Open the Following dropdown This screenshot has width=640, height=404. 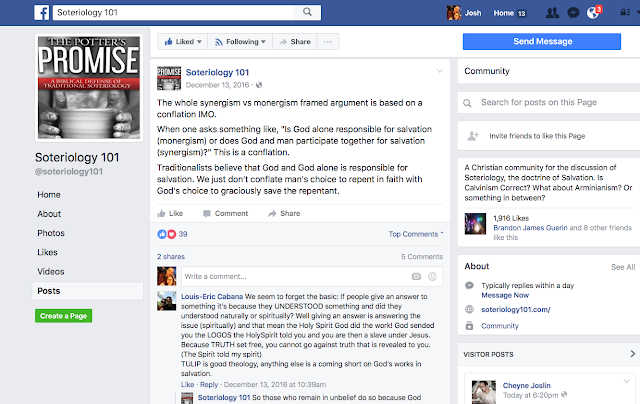(240, 42)
